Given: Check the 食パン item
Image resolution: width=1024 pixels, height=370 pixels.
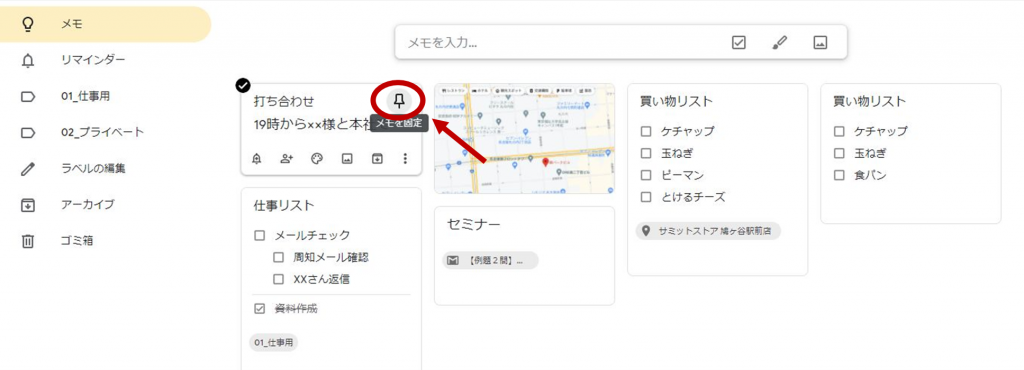Looking at the screenshot, I should [839, 176].
